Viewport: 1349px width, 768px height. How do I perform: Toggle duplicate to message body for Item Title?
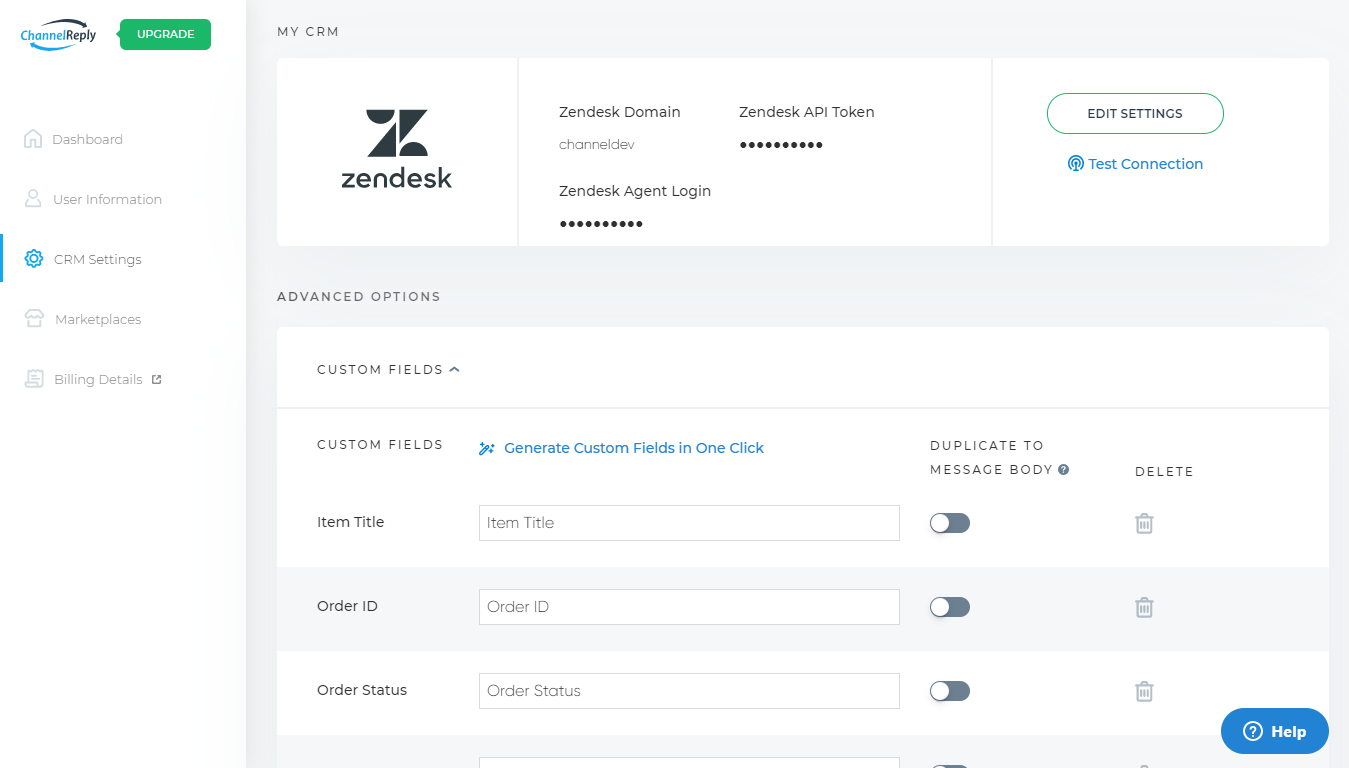tap(950, 523)
